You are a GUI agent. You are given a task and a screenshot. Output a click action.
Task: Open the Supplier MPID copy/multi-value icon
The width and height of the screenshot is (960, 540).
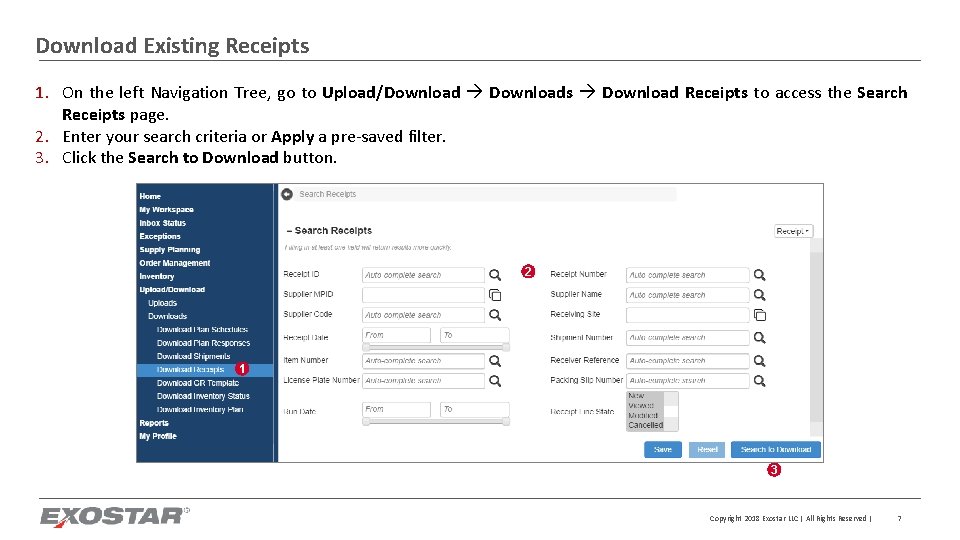(495, 295)
